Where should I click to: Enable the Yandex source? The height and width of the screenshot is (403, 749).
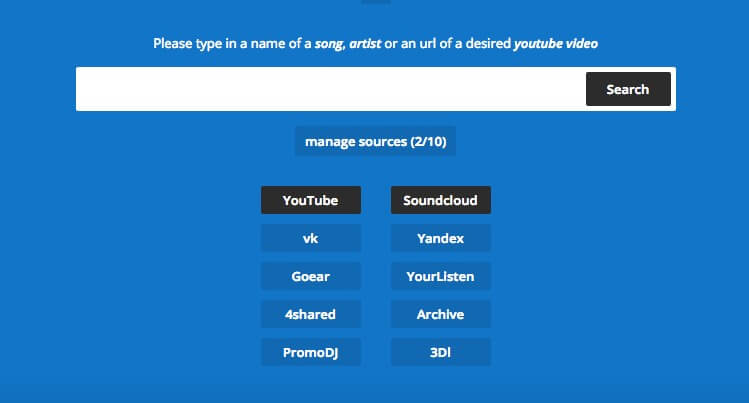pos(440,238)
